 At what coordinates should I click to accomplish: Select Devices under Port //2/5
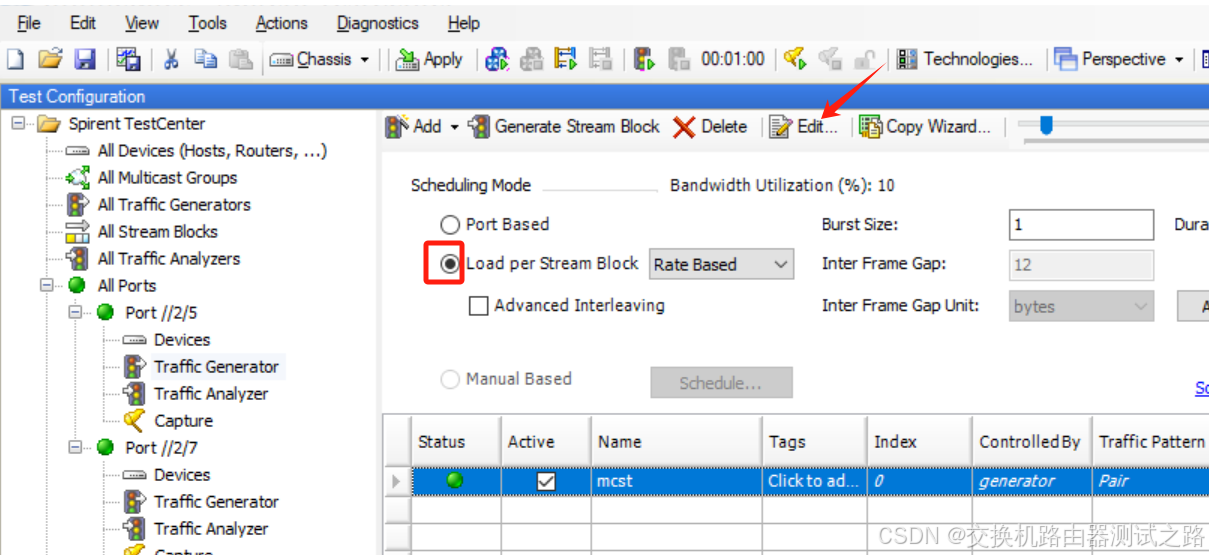coord(182,340)
